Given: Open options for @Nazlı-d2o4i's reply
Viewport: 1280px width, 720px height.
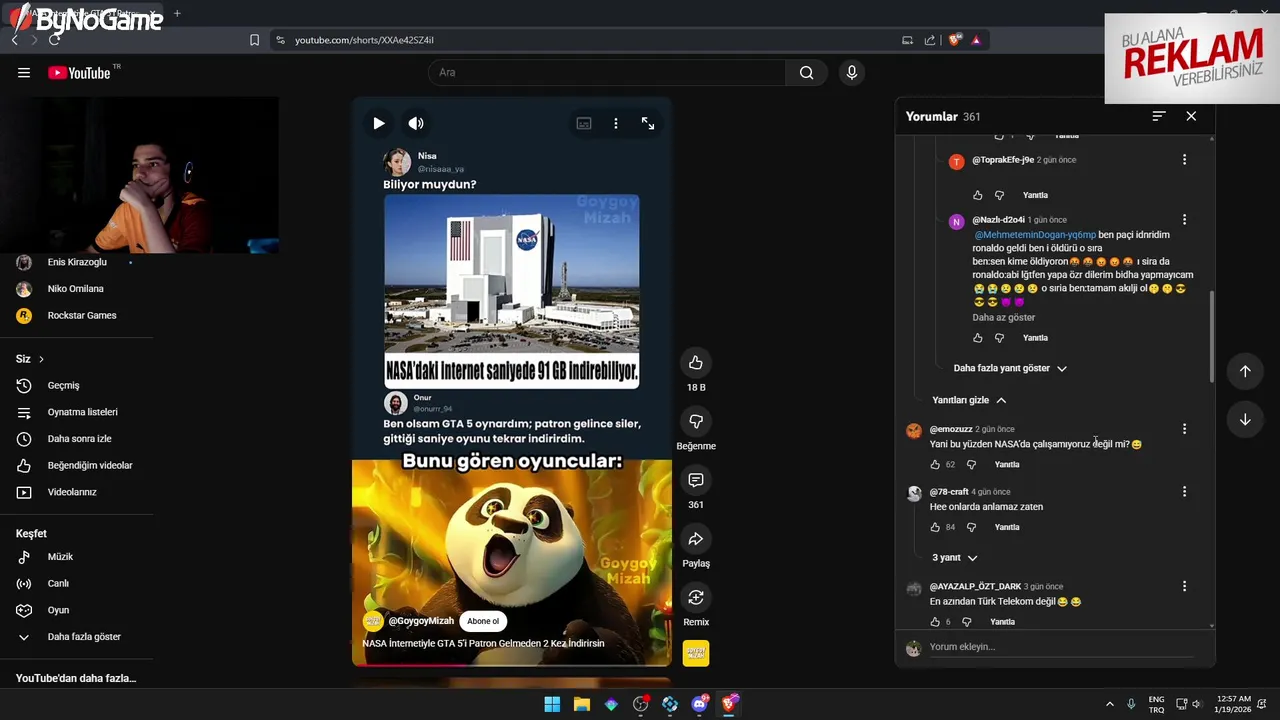Looking at the screenshot, I should pos(1184,220).
